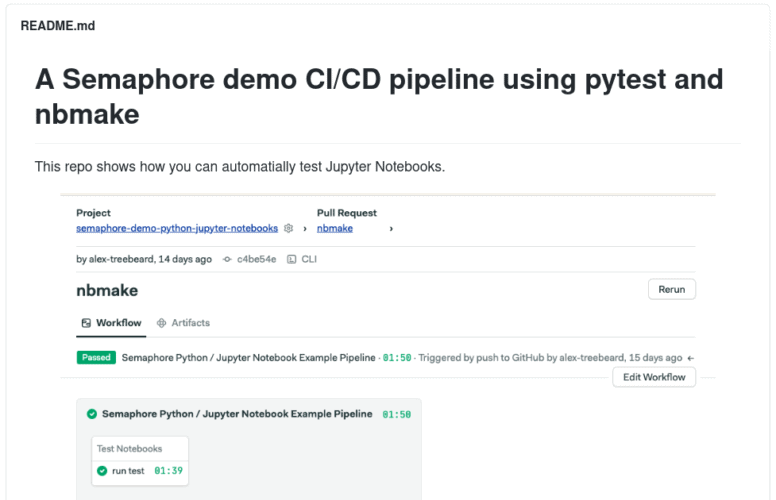Click the Workflow tab icon

coord(86,323)
